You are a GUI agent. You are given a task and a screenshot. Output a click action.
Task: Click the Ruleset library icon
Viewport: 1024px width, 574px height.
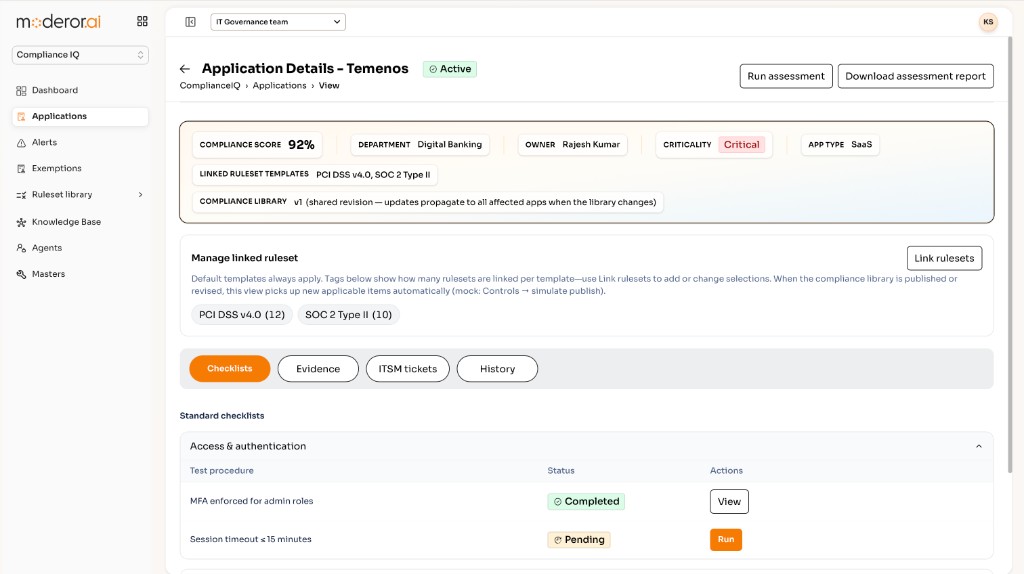(21, 195)
